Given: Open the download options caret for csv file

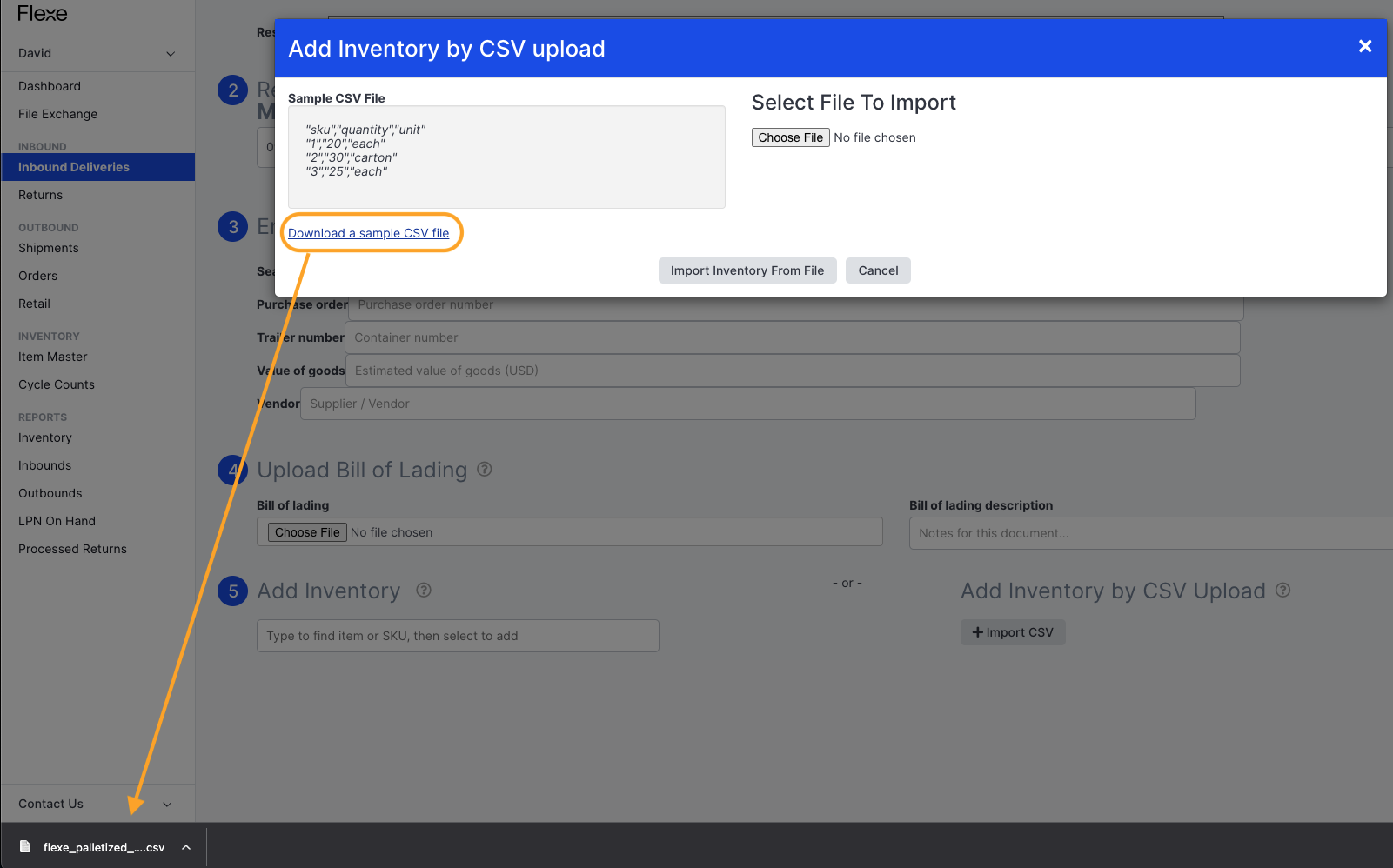Looking at the screenshot, I should 186,847.
